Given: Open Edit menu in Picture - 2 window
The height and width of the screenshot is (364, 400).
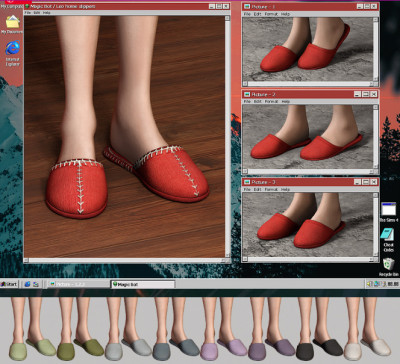Looking at the screenshot, I should pyautogui.click(x=257, y=101).
